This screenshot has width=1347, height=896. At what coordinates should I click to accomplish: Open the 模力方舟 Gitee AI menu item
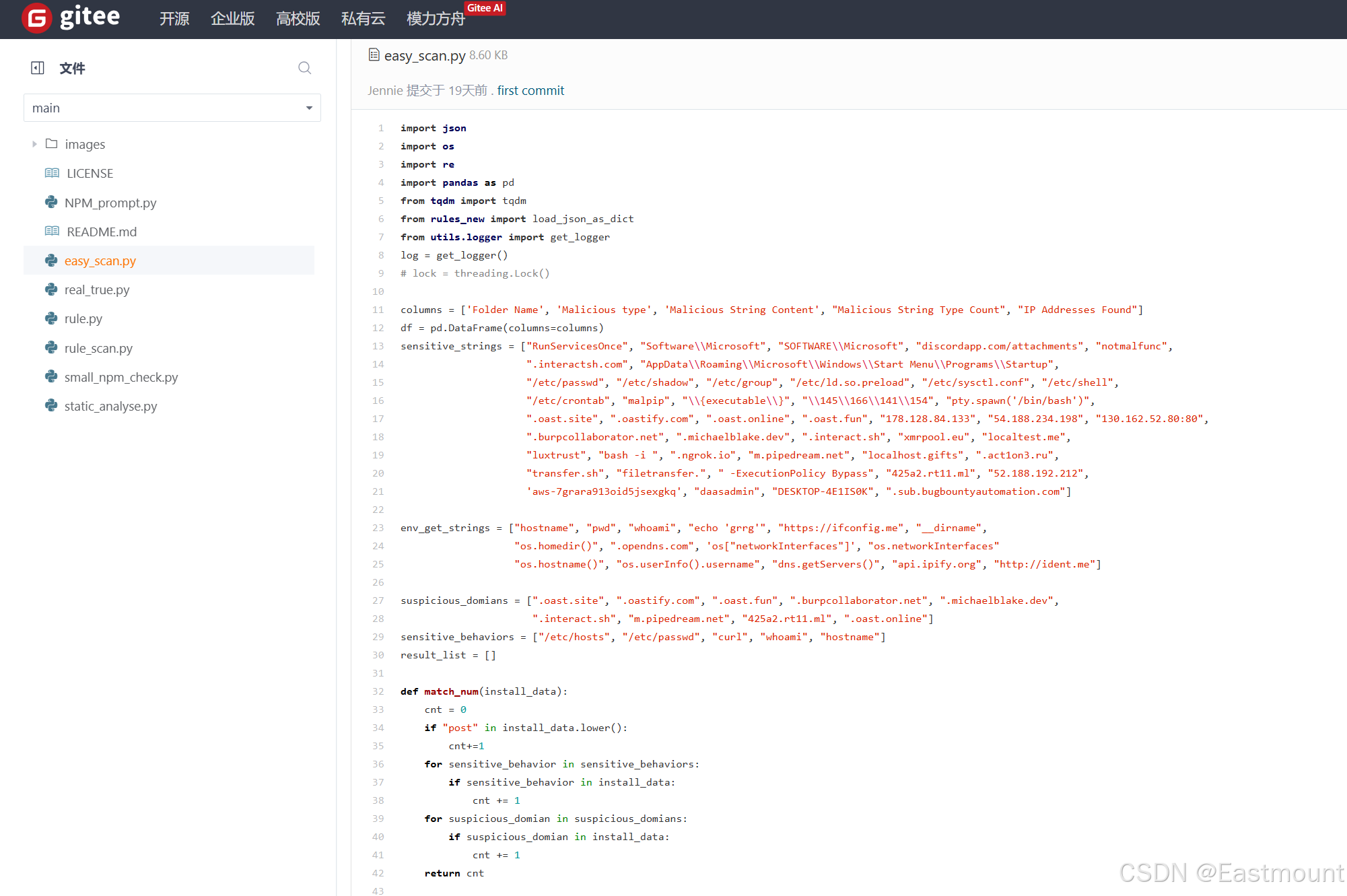click(436, 19)
